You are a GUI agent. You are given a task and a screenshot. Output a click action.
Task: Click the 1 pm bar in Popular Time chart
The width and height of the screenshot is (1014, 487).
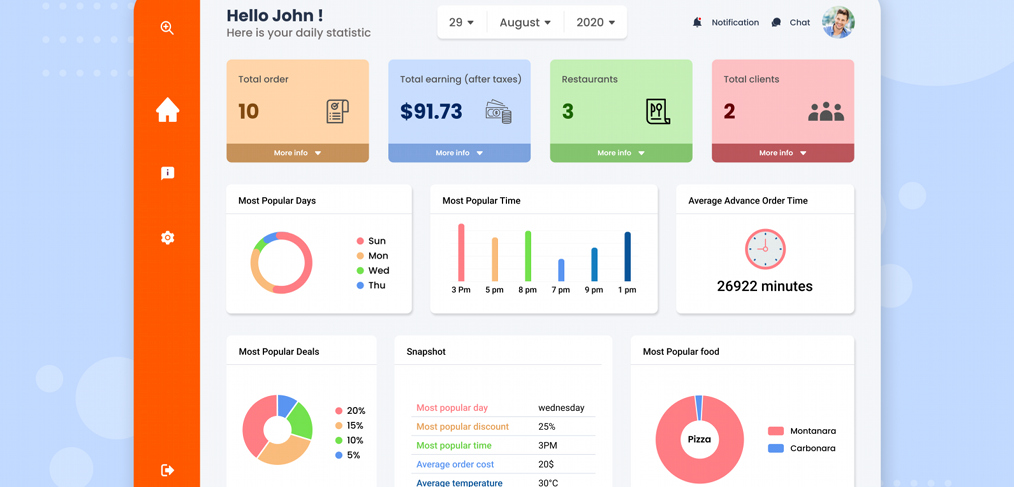(627, 257)
